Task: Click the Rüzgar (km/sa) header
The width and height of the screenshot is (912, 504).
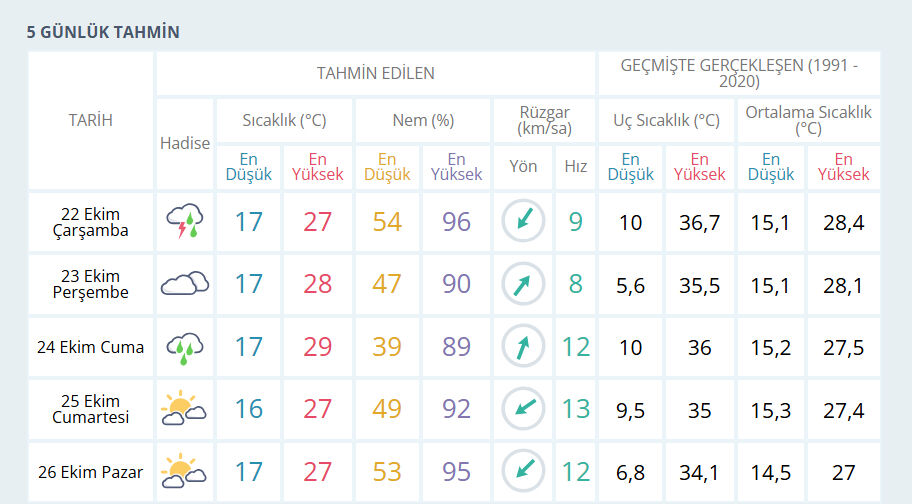Action: (545, 120)
